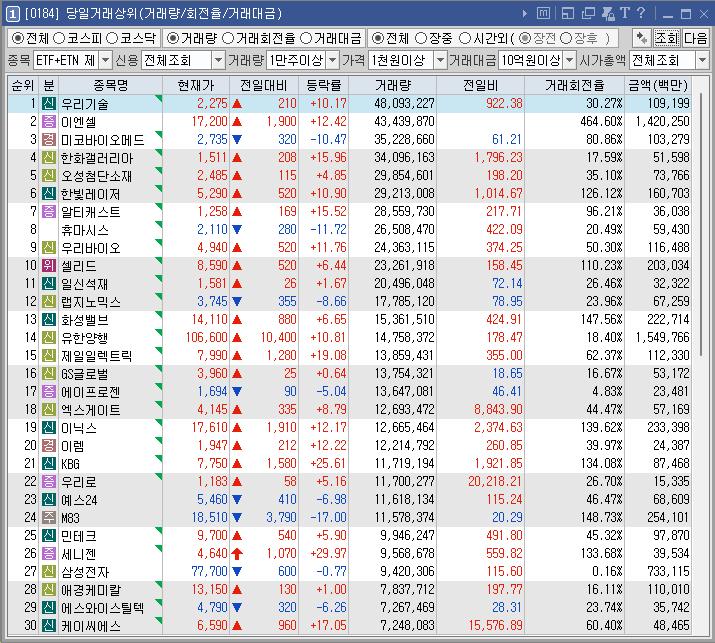The width and height of the screenshot is (715, 643).
Task: Sort by the 등락률 column header
Action: (x=323, y=85)
